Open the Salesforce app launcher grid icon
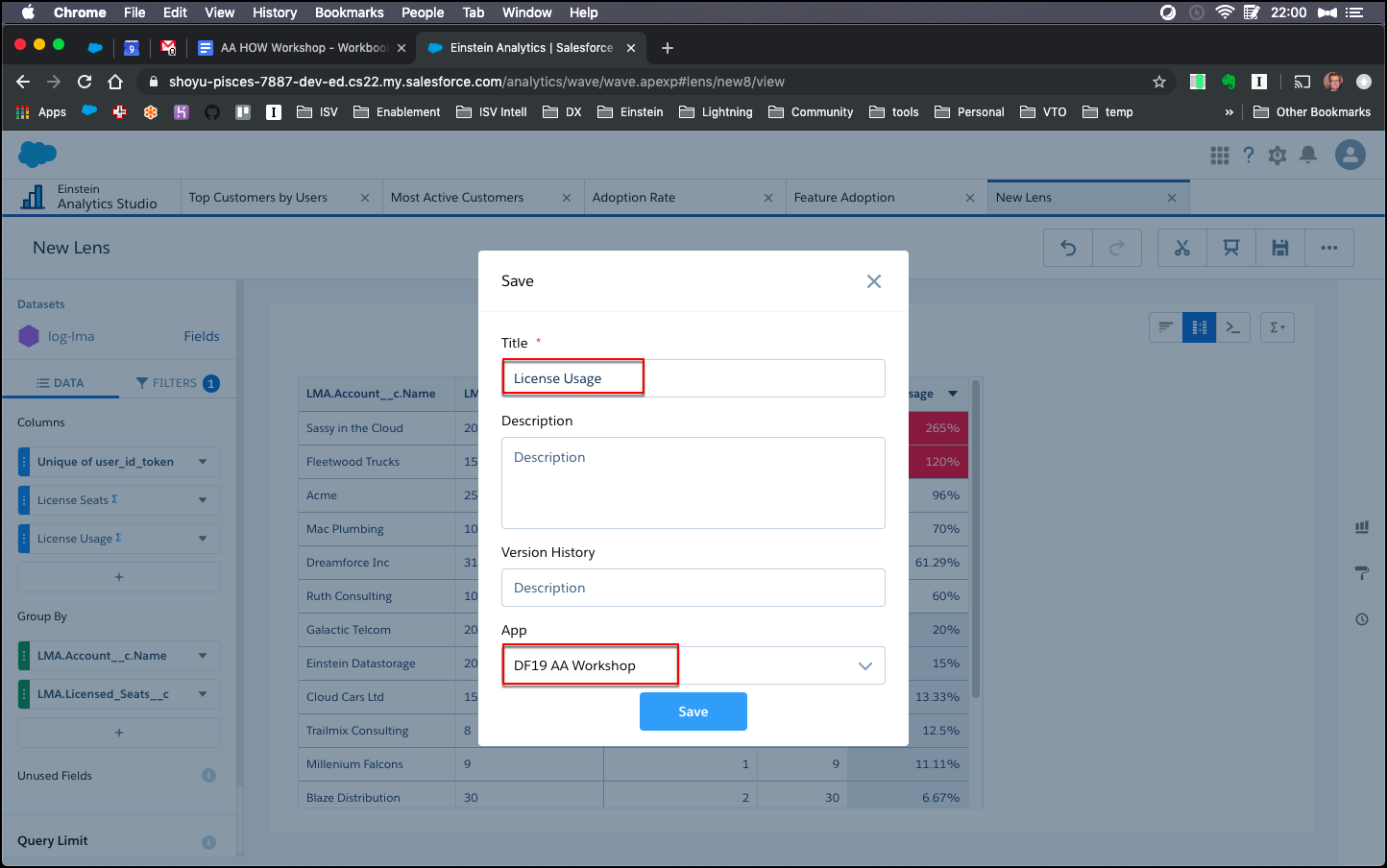1387x868 pixels. point(1220,155)
